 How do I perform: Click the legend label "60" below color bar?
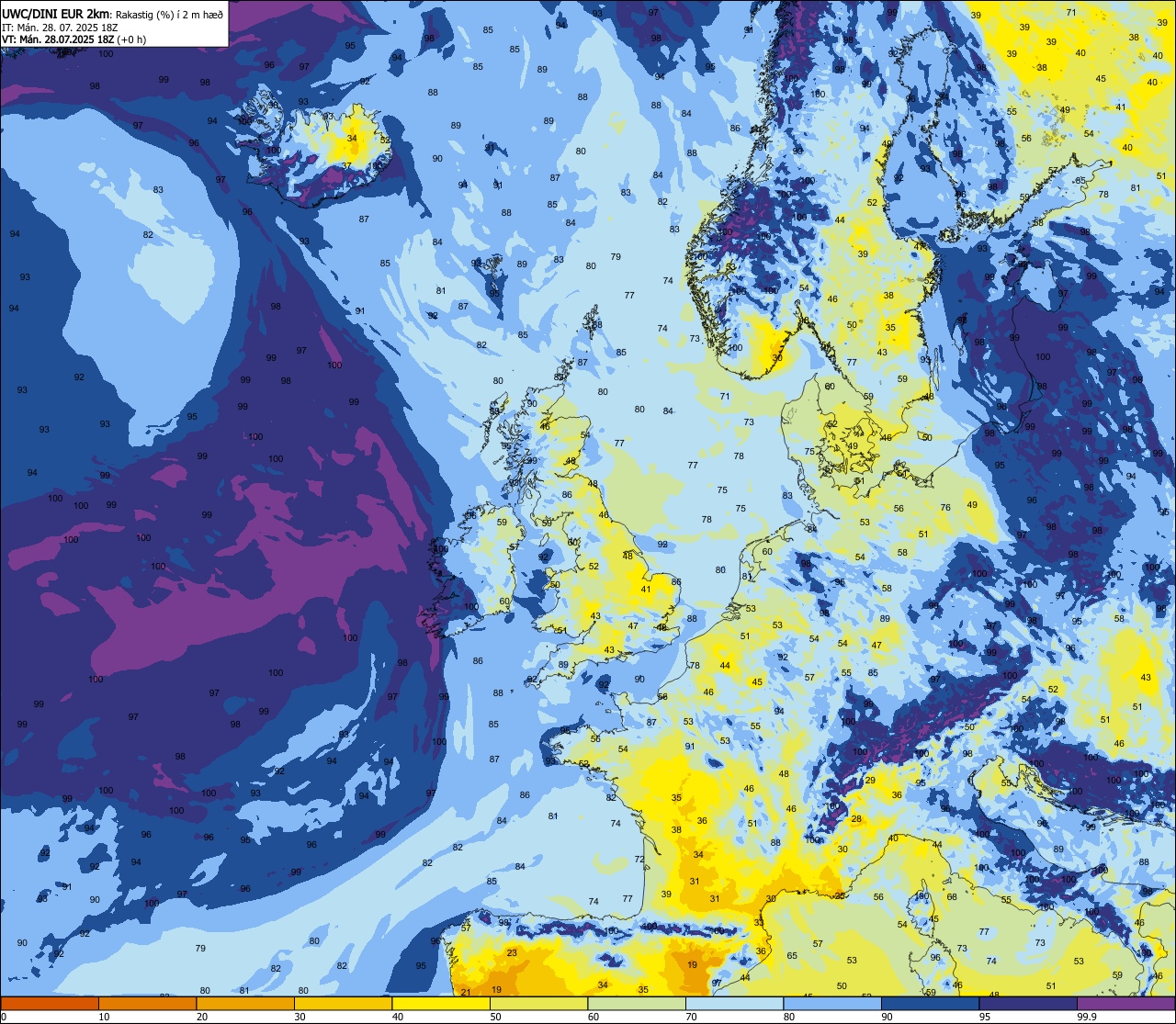point(594,1017)
